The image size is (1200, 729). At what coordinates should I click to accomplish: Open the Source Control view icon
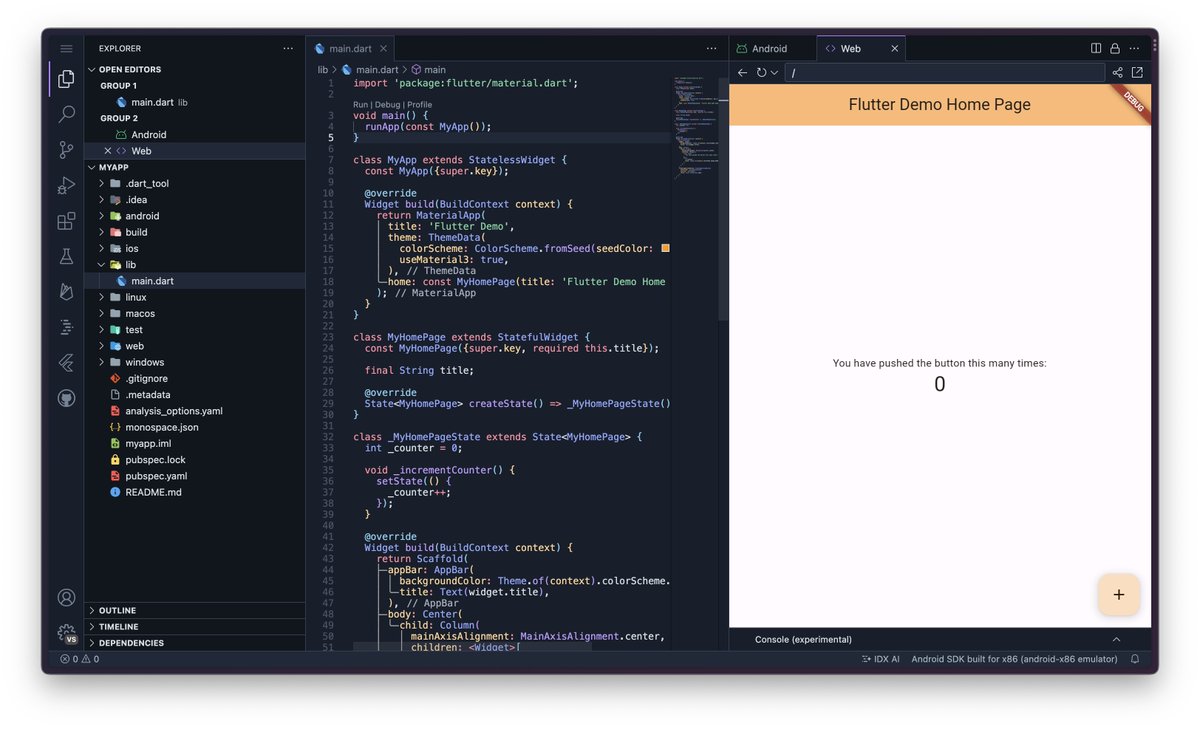click(x=66, y=150)
